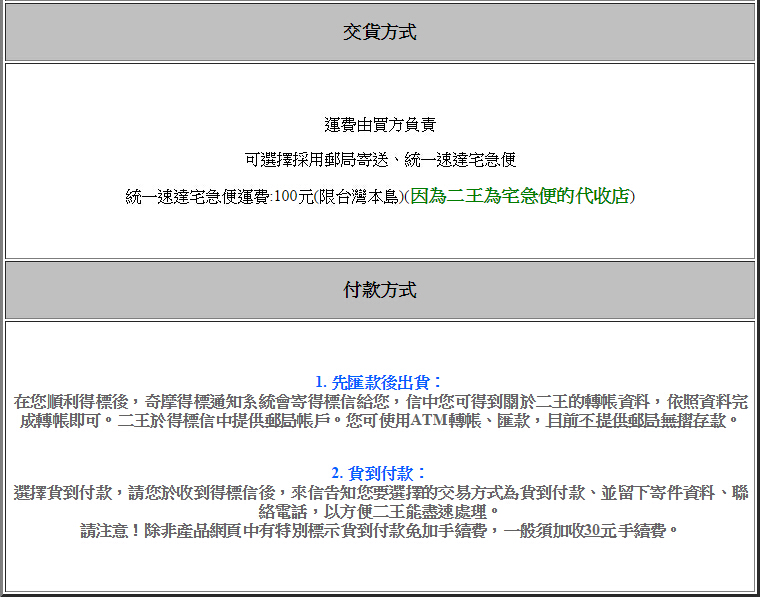This screenshot has height=597, width=760.
Task: Click the text 統一速達宅急便運費:100元(限台灣本島)
Action: pyautogui.click(x=265, y=197)
